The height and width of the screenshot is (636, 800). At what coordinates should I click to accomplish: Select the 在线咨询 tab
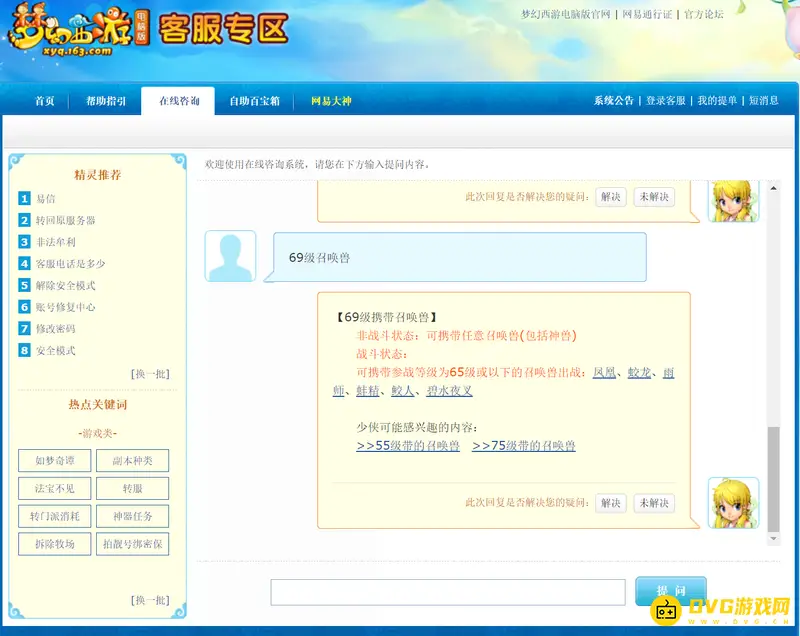[x=179, y=100]
